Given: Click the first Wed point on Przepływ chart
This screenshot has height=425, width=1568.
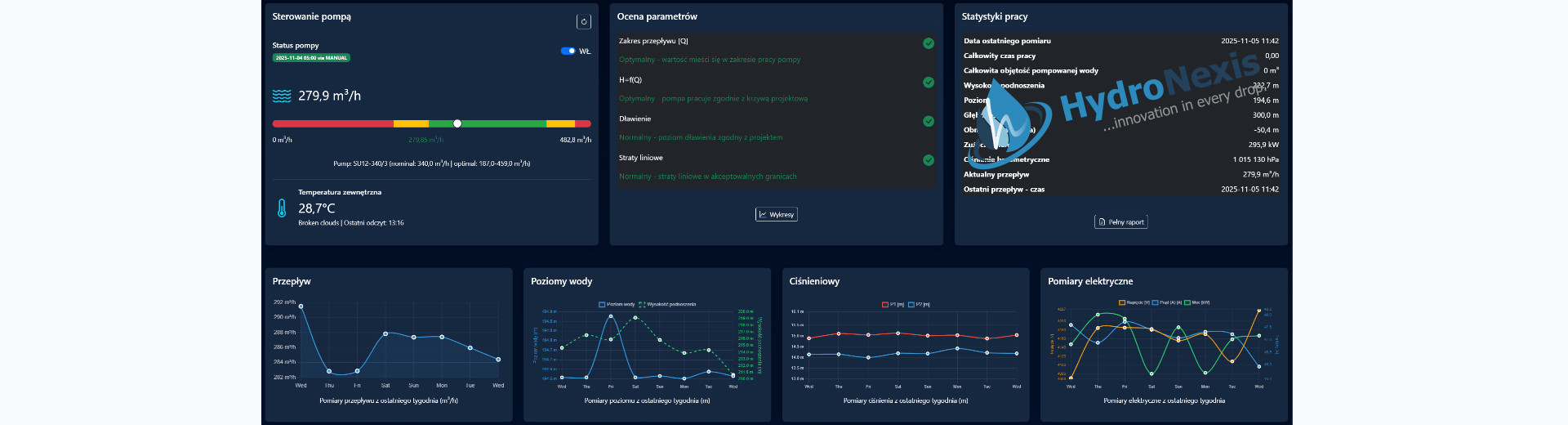Looking at the screenshot, I should click(x=301, y=306).
